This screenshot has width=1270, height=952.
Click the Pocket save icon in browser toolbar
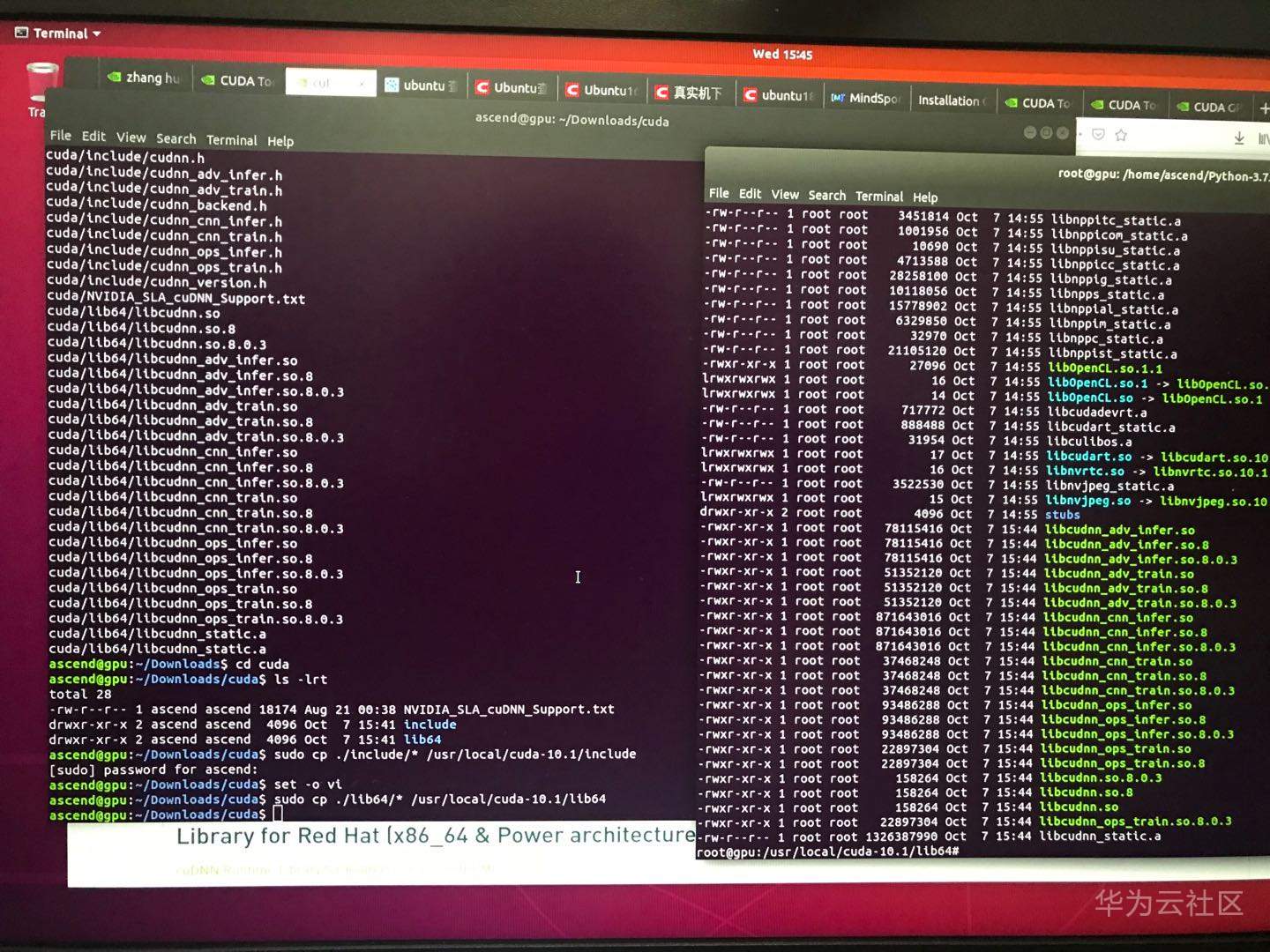coord(1098,135)
